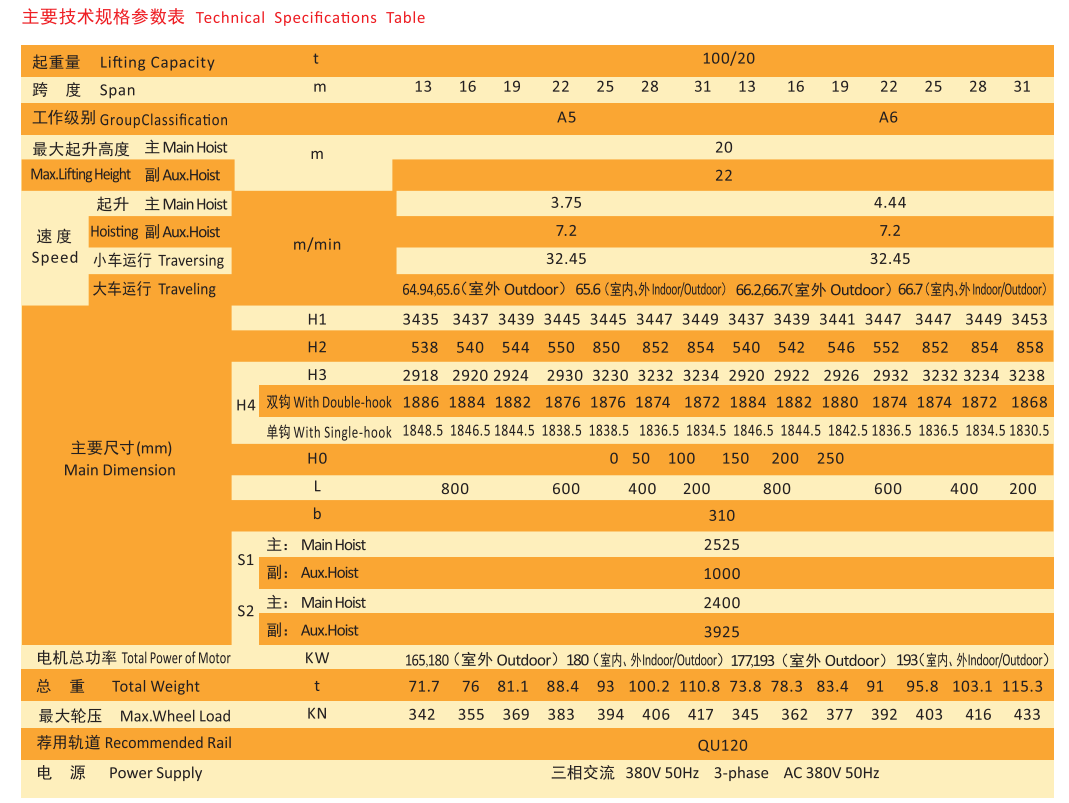Select the 4.44 main hoist speed value
This screenshot has width=1069, height=803.
[x=889, y=202]
